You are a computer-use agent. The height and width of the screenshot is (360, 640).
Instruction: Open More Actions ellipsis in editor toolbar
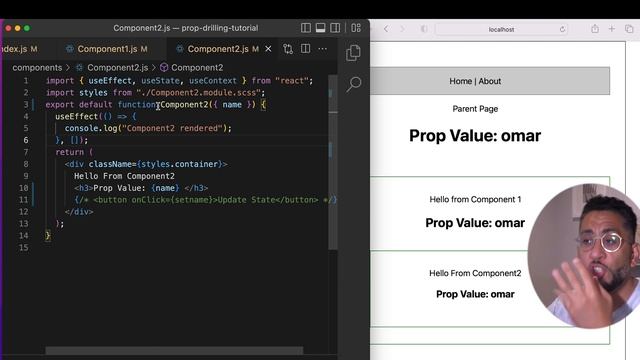tap(322, 49)
